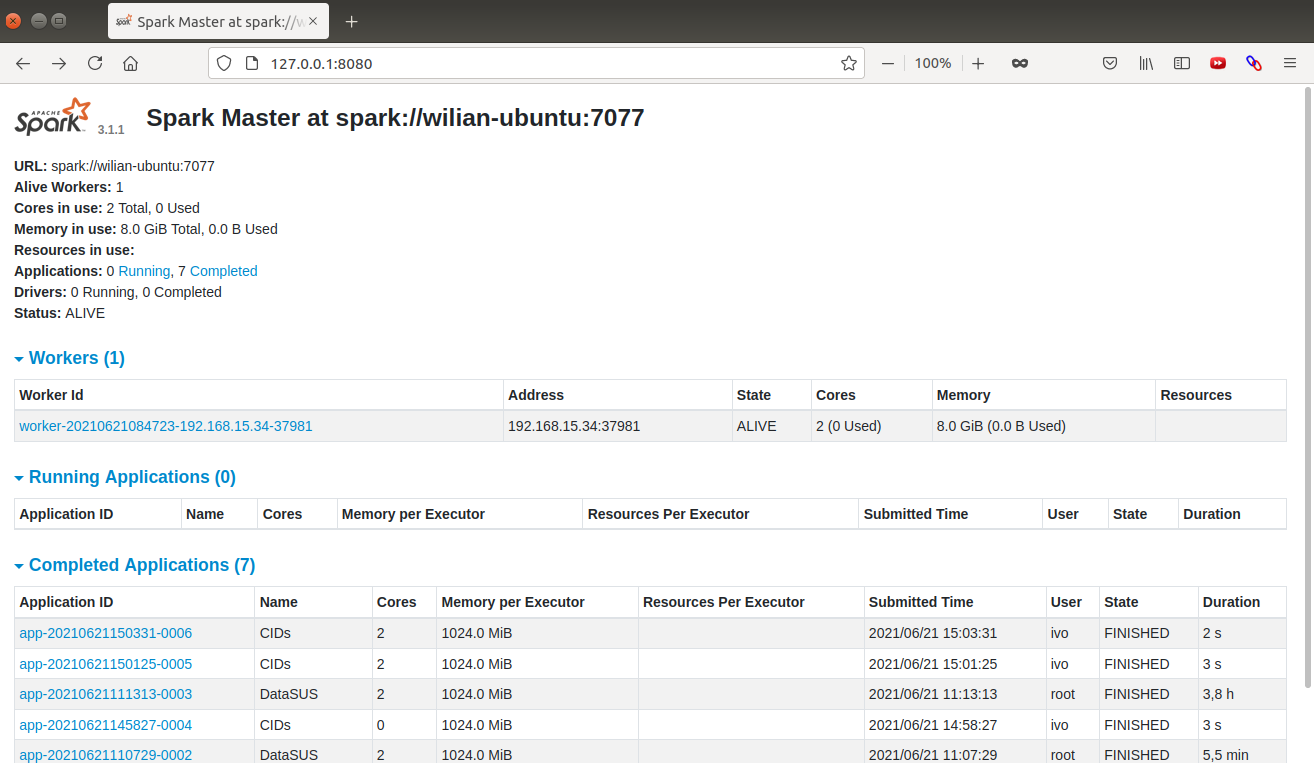Image resolution: width=1314 pixels, height=763 pixels.
Task: Open the Running applications link
Action: (x=144, y=271)
